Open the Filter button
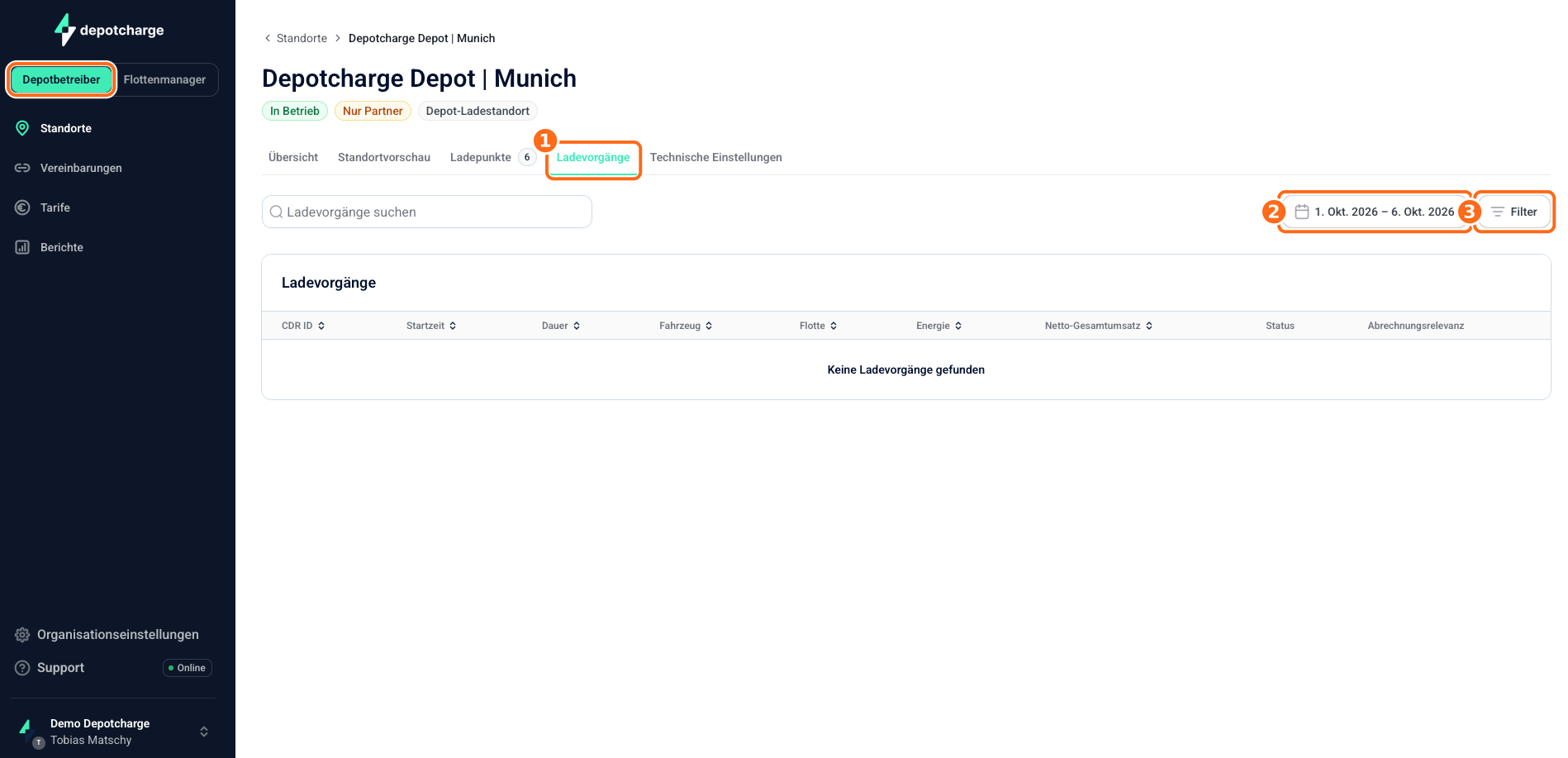The width and height of the screenshot is (1568, 758). tap(1514, 212)
